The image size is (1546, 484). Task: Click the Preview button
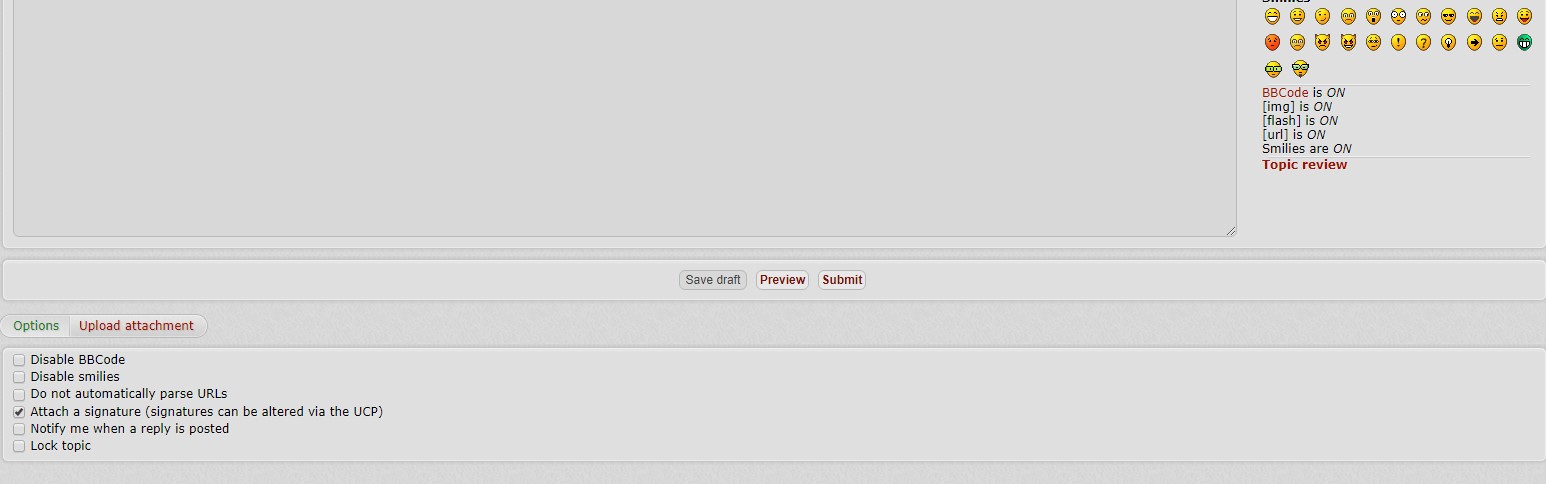(782, 280)
